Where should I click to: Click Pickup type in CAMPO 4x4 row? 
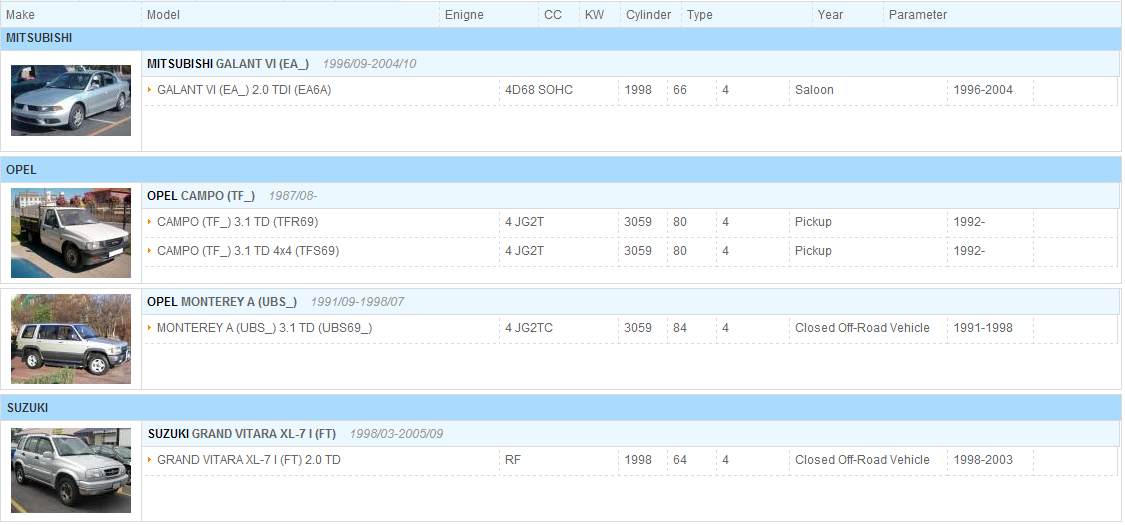(814, 250)
